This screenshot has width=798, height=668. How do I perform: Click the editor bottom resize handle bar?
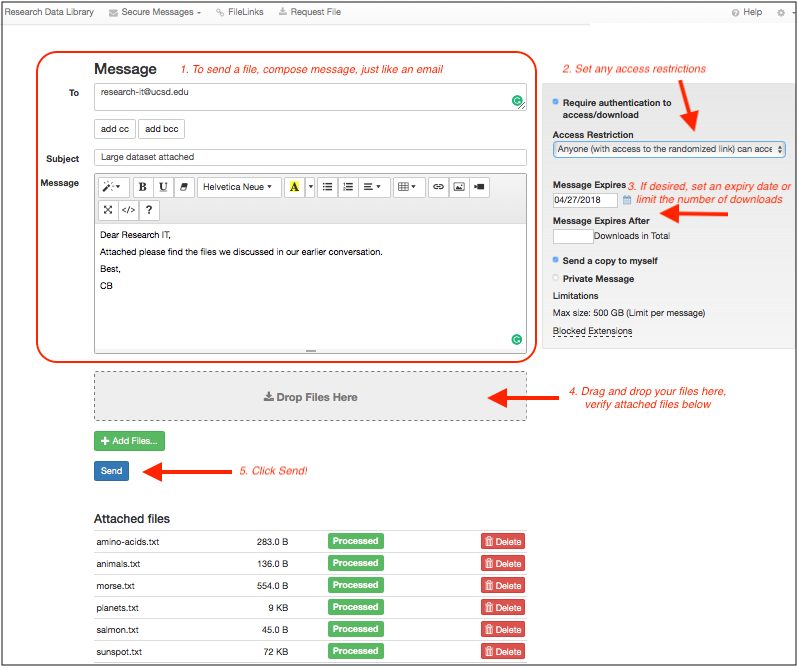tap(310, 351)
